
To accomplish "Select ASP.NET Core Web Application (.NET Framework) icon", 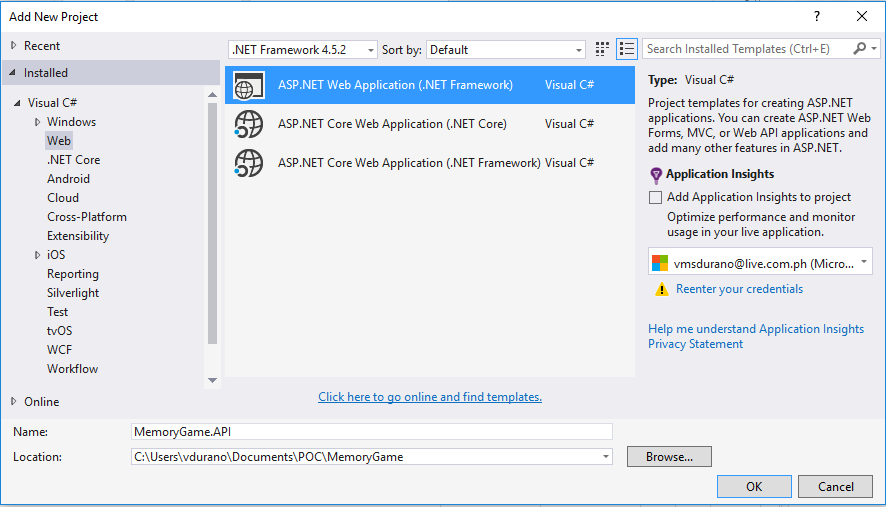I will [249, 163].
